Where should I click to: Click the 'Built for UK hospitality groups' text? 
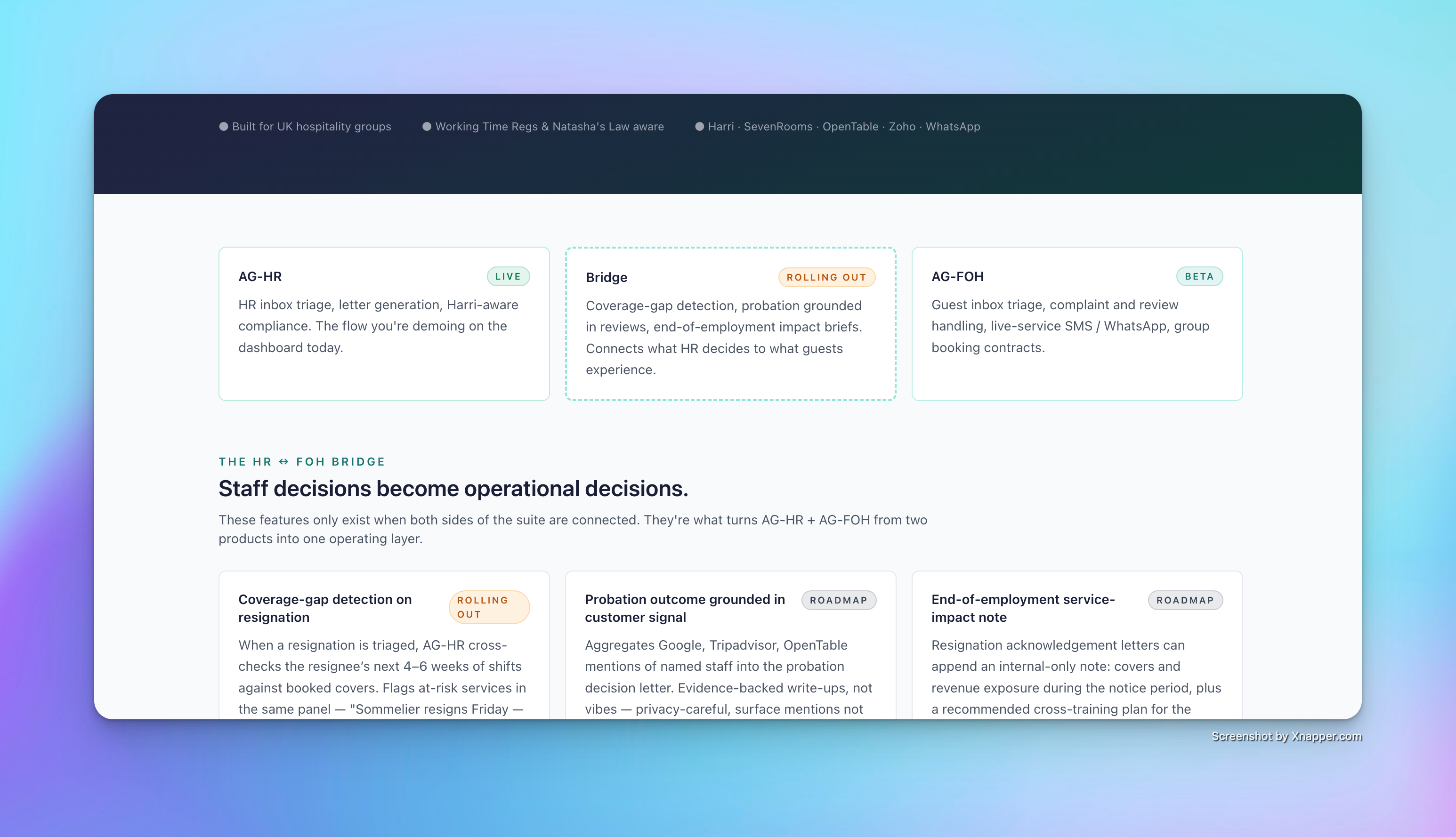pyautogui.click(x=311, y=127)
